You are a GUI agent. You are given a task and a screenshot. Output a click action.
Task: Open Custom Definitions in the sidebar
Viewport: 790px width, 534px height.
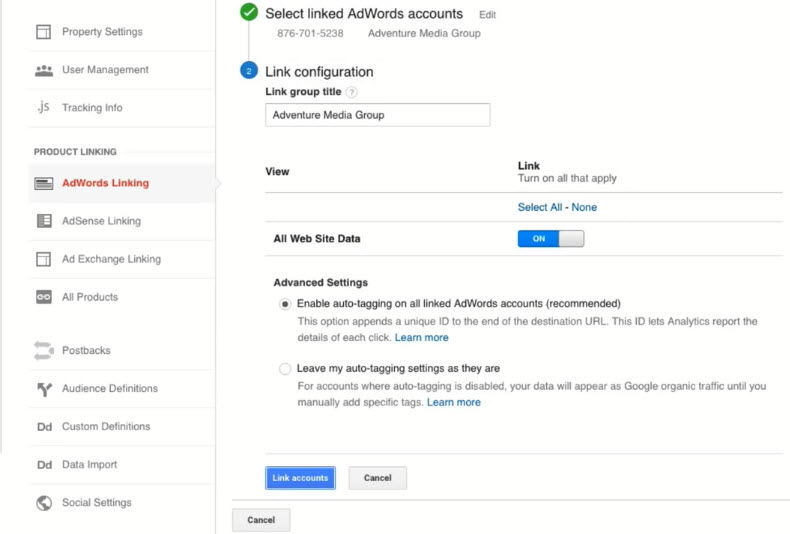coord(105,427)
